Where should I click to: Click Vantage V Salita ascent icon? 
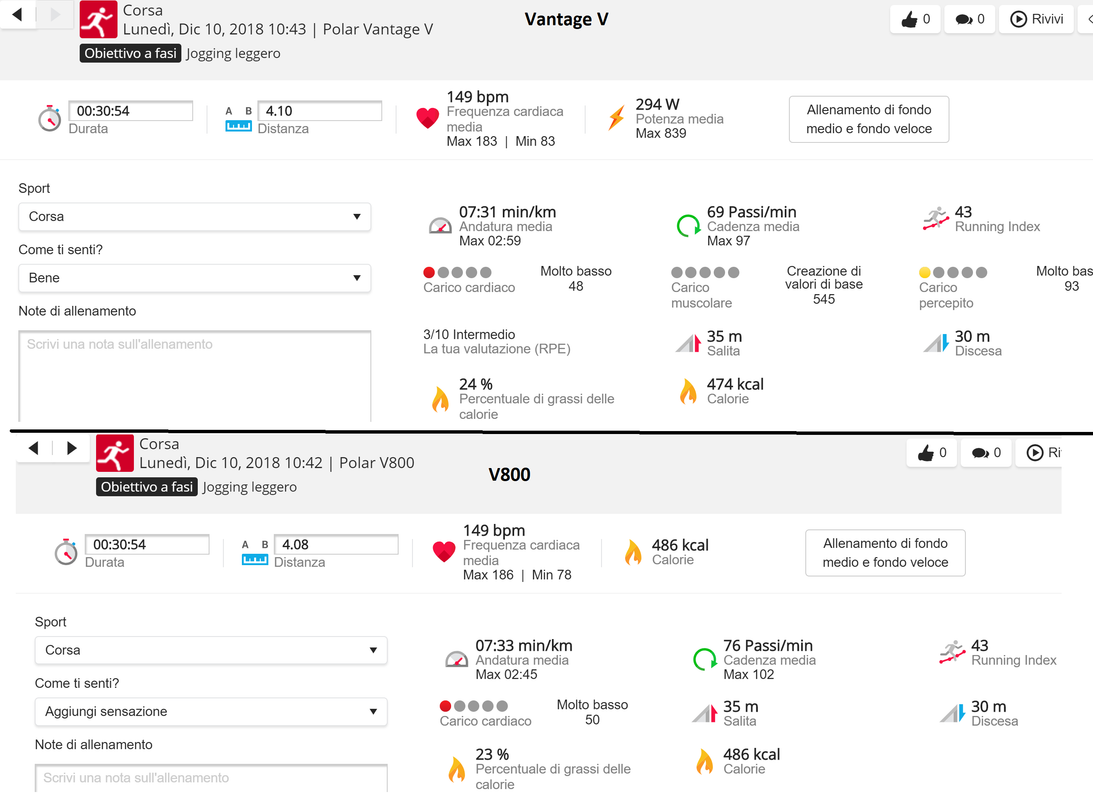click(x=688, y=344)
